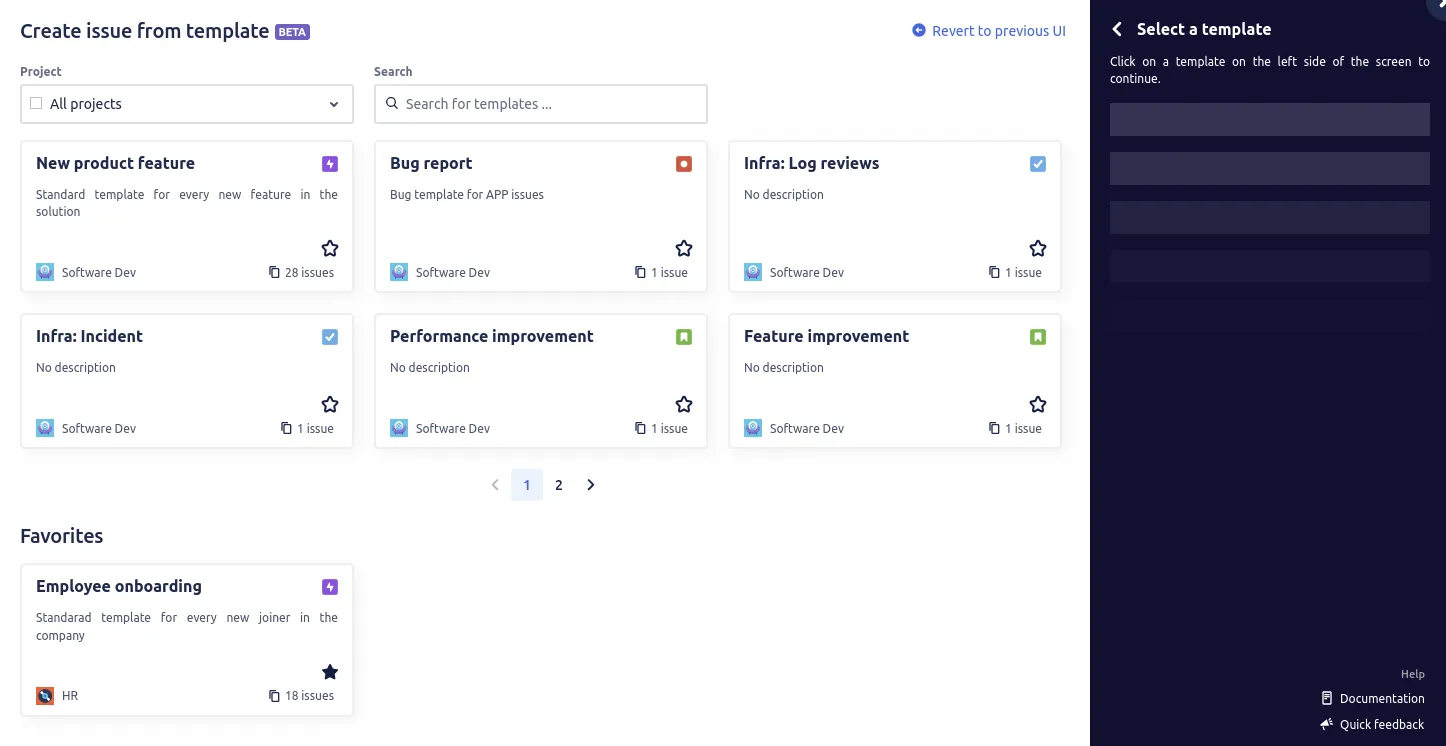Screen dimensions: 1446x746
Task: Click the blue task icon on Infra: Log reviews
Action: [x=1038, y=164]
